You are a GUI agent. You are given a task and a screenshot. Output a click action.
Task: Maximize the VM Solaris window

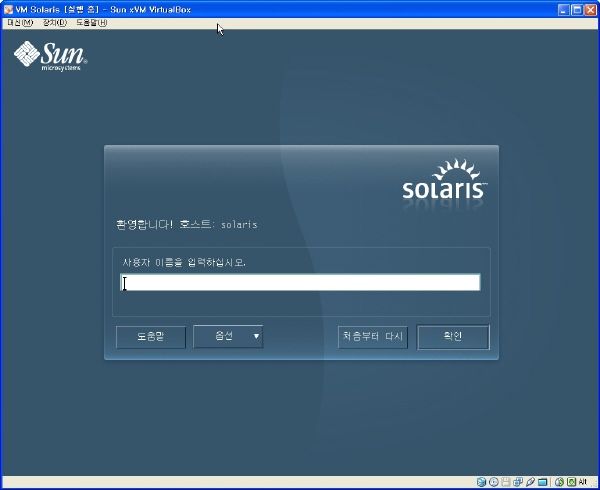click(x=577, y=10)
